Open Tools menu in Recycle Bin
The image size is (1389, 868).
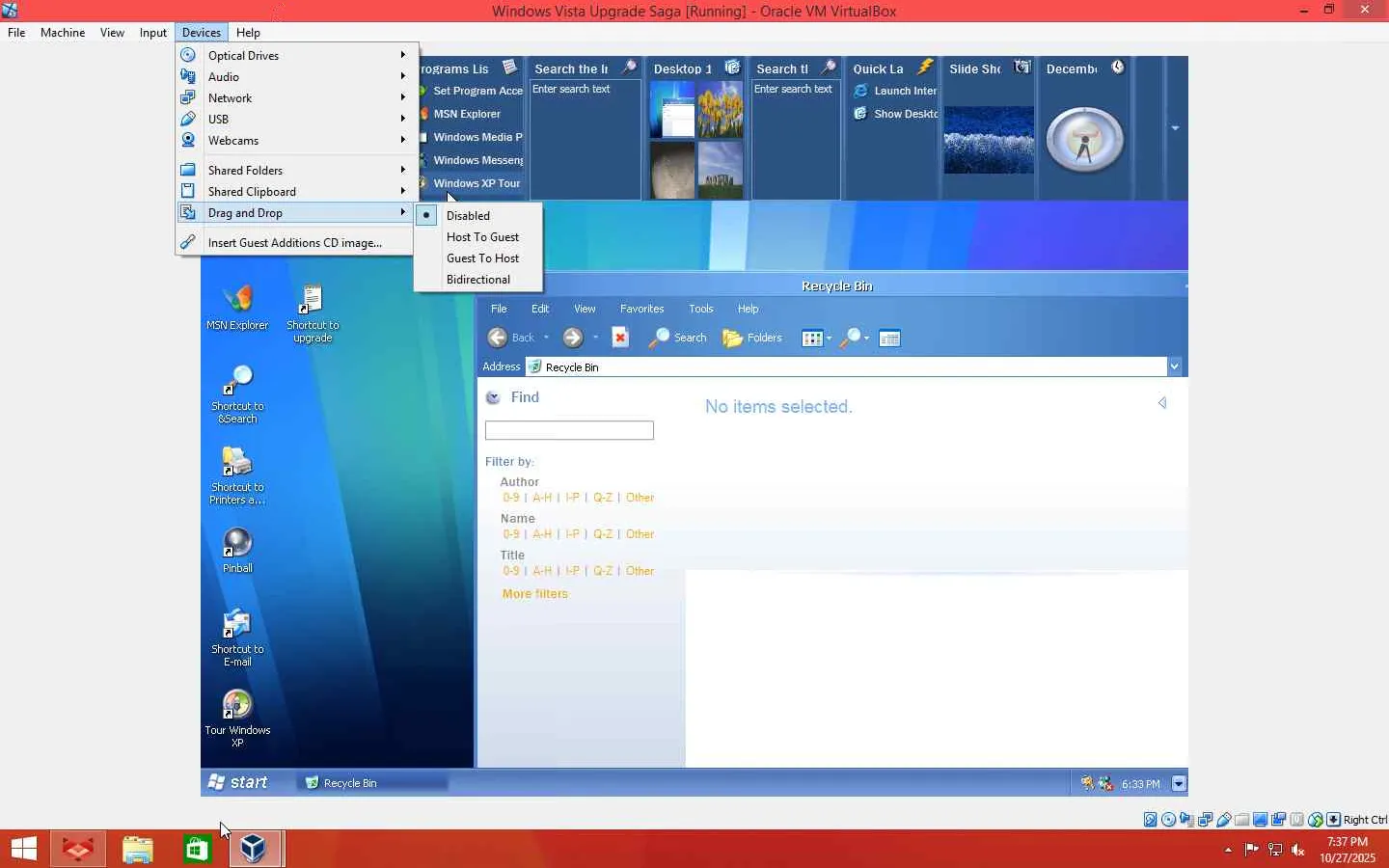701,309
